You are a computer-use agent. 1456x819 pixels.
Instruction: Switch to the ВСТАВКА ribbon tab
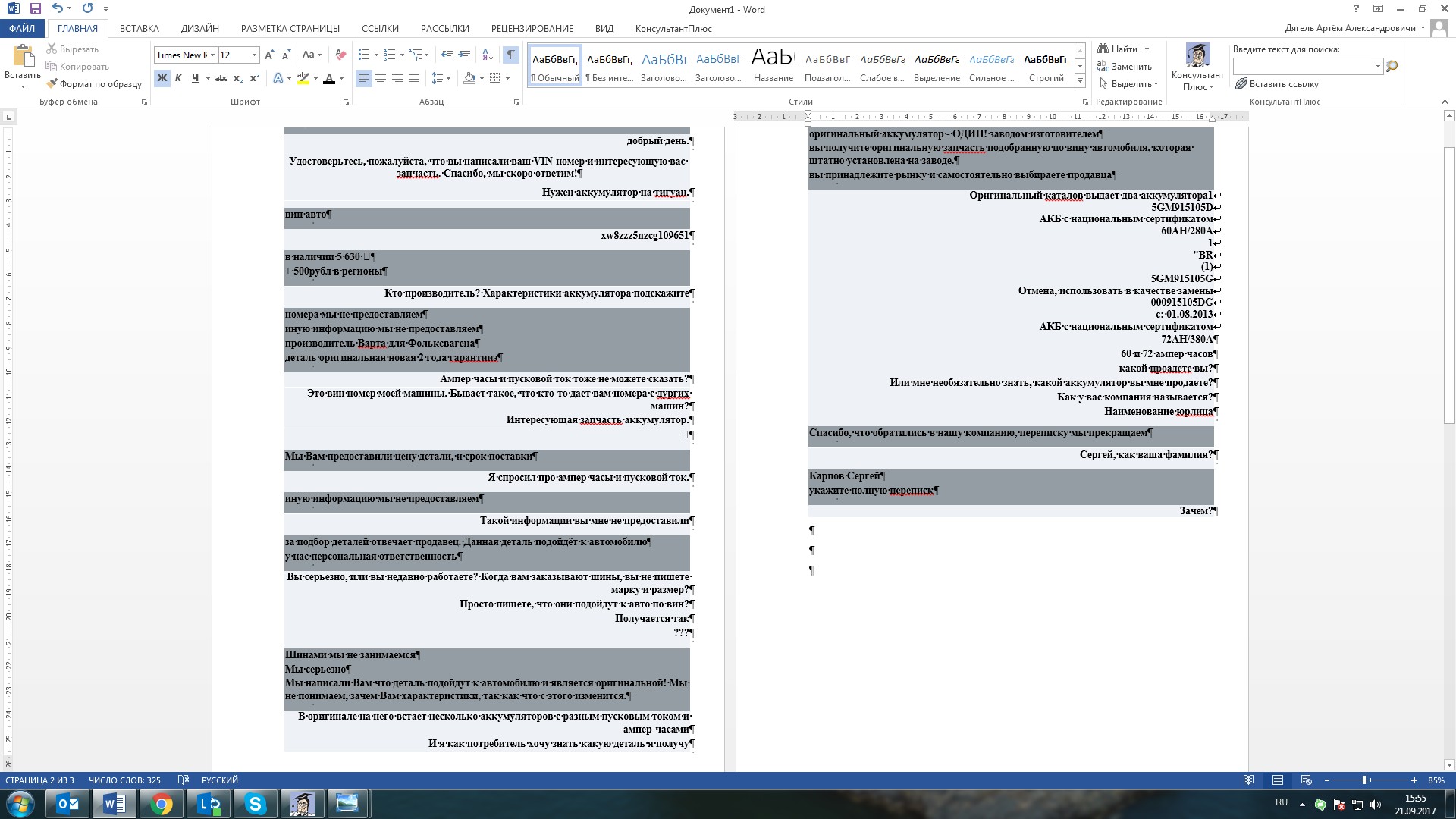[x=139, y=28]
